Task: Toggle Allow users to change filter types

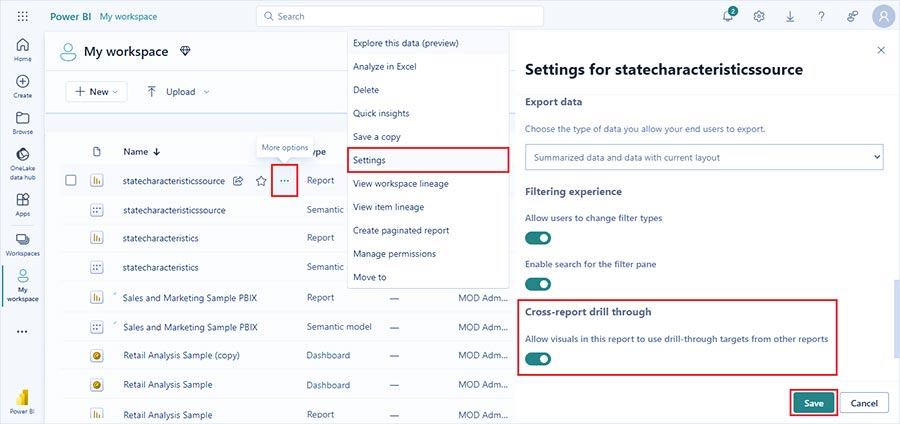Action: coord(538,238)
